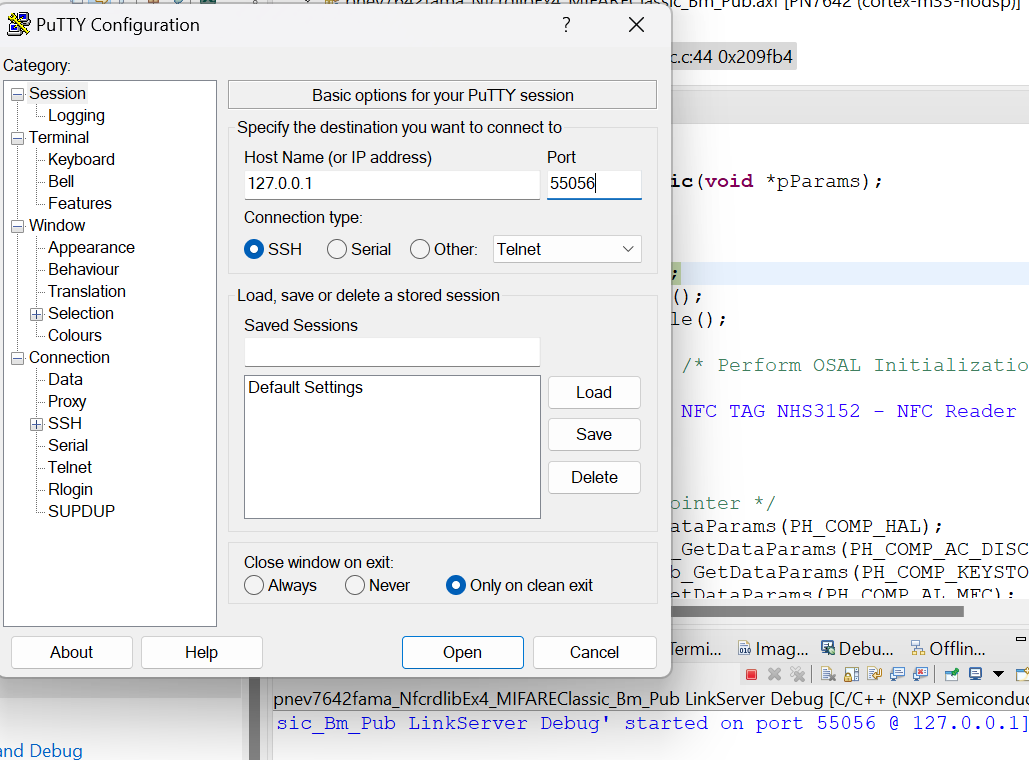1029x760 pixels.
Task: Select the Serial connection type
Action: coord(339,249)
